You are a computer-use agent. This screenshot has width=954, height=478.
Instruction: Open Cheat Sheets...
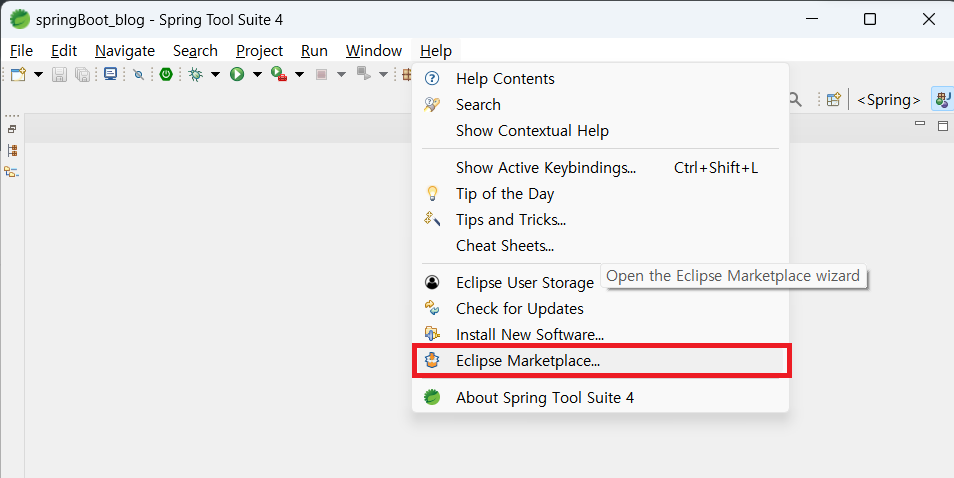[601, 246]
